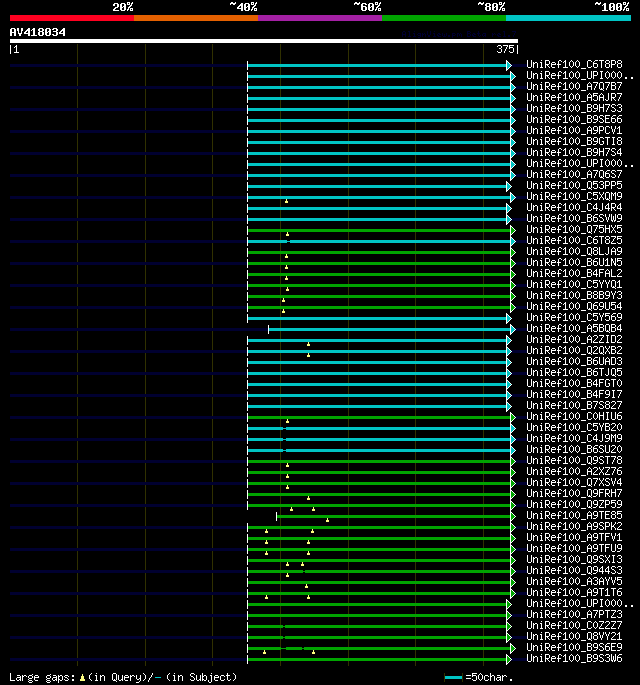Open hit label UniRef100_A9PCV1

(x=574, y=130)
